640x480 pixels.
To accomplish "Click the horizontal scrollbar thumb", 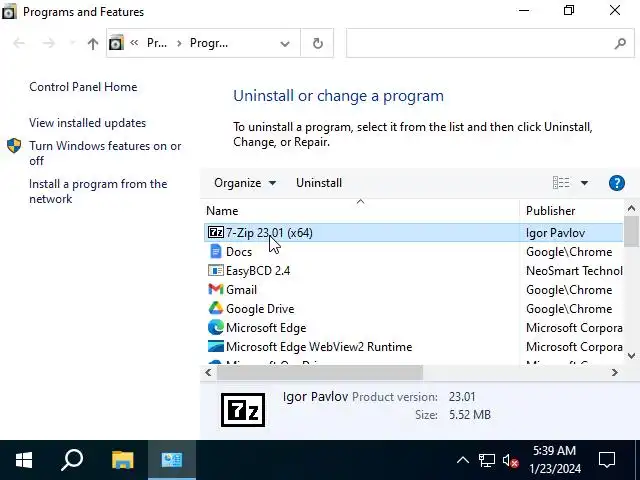I will (320, 372).
